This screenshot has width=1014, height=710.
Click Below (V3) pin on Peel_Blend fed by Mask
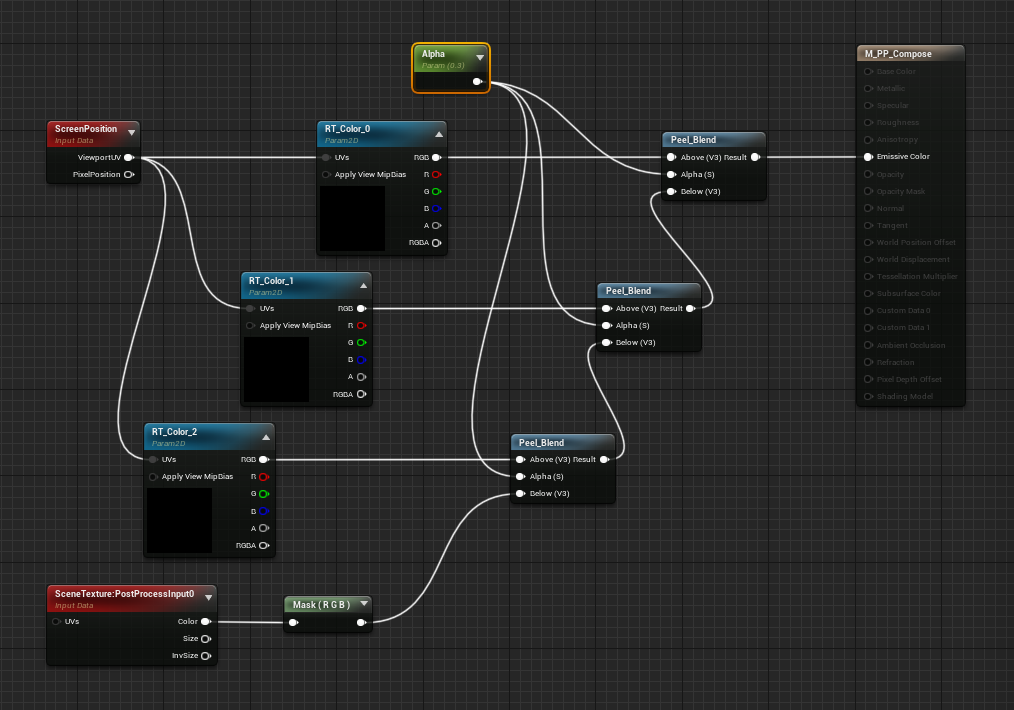pos(520,493)
